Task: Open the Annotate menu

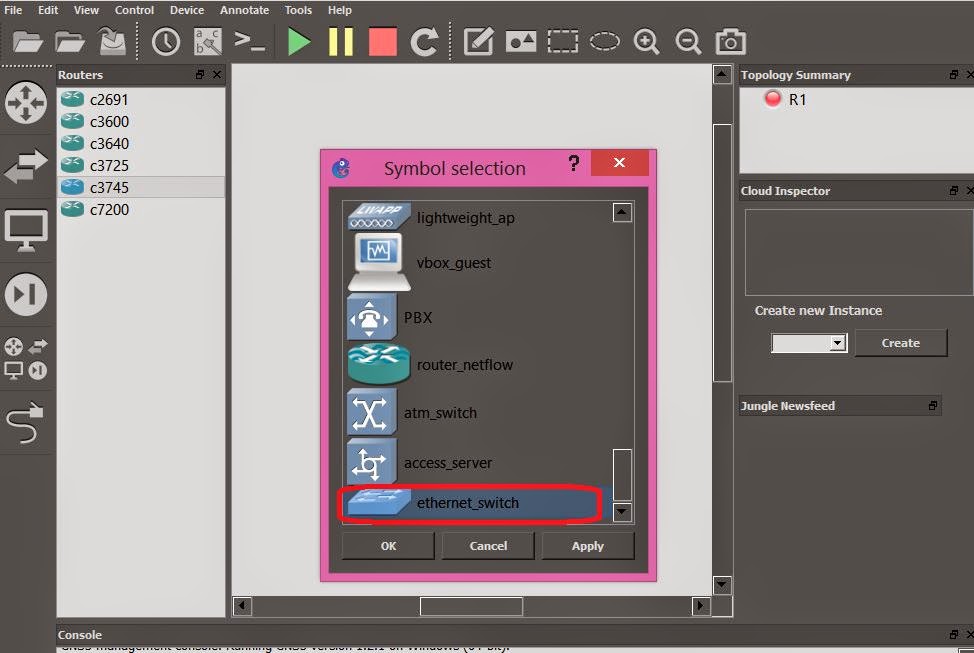Action: point(244,10)
